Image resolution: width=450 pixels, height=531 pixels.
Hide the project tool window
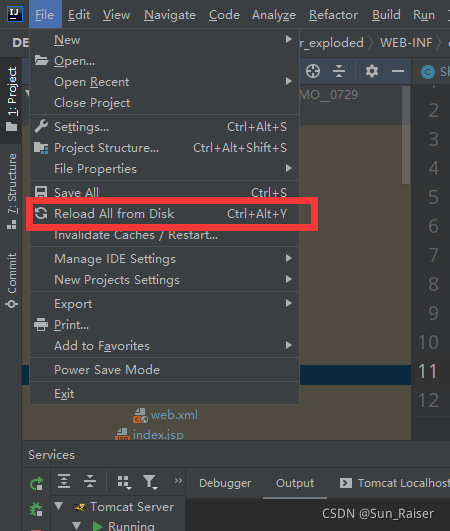pyautogui.click(x=398, y=71)
